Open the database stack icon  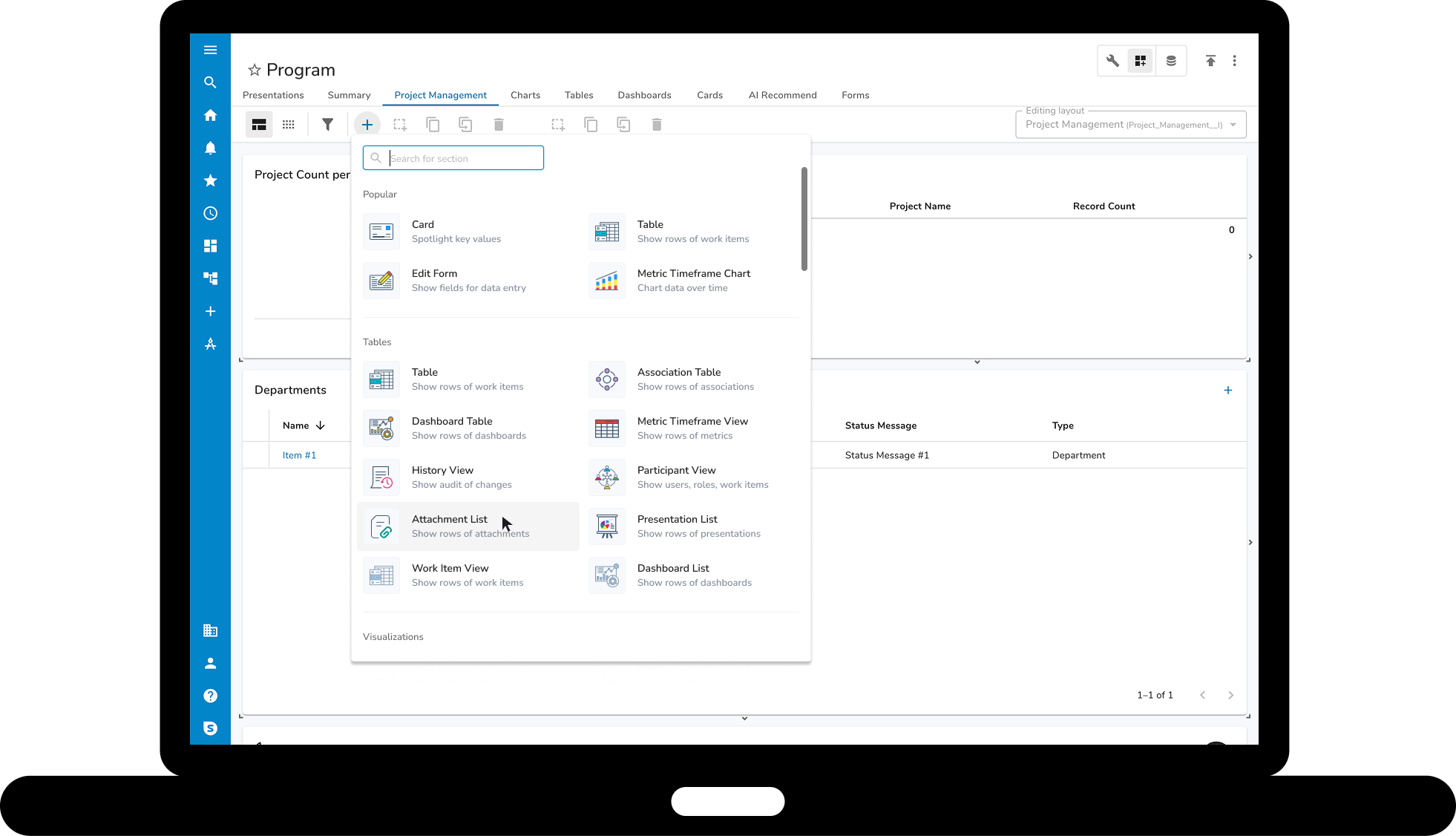coord(1171,61)
